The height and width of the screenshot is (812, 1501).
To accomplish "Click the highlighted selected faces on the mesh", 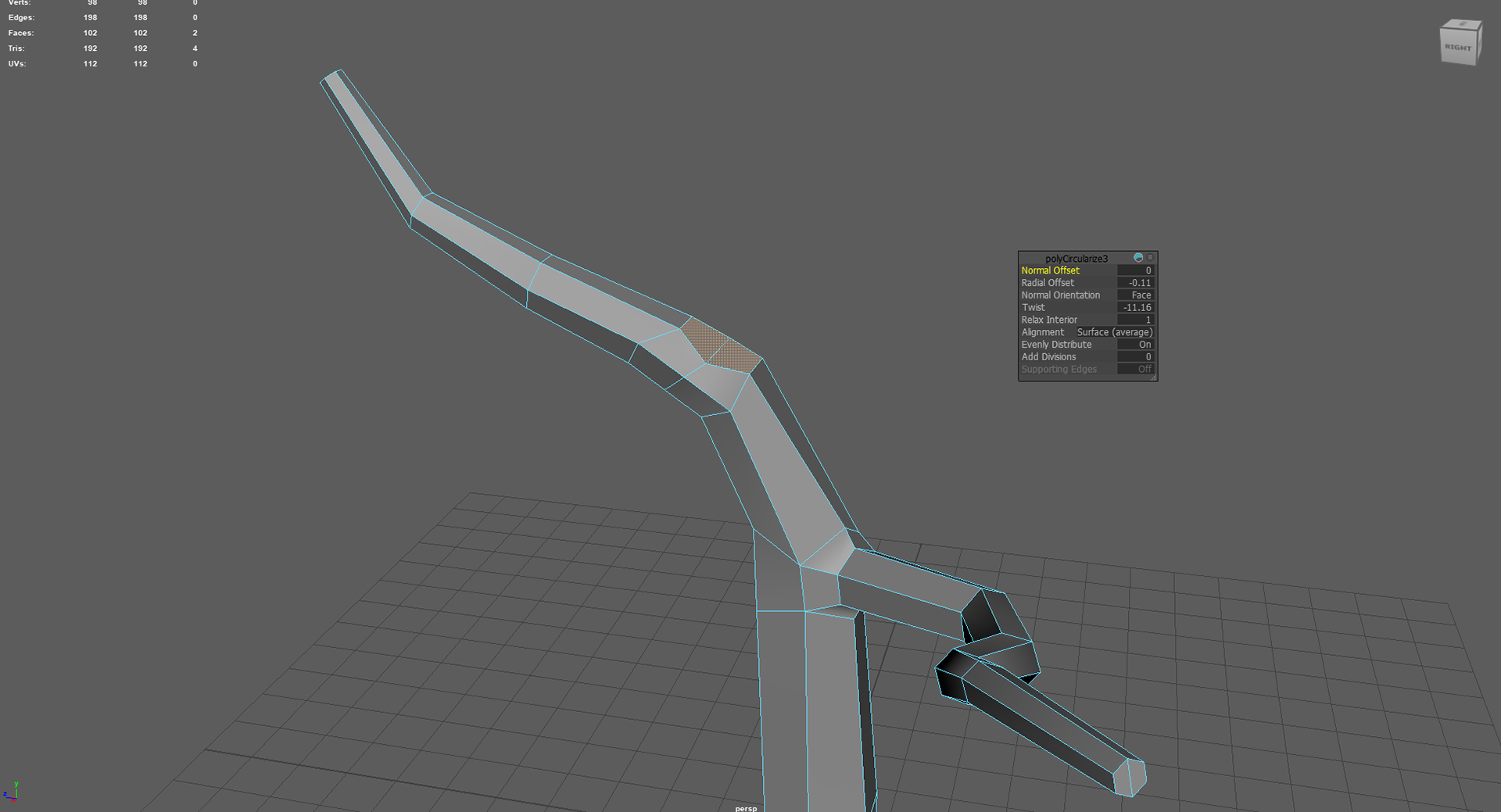I will tap(720, 346).
